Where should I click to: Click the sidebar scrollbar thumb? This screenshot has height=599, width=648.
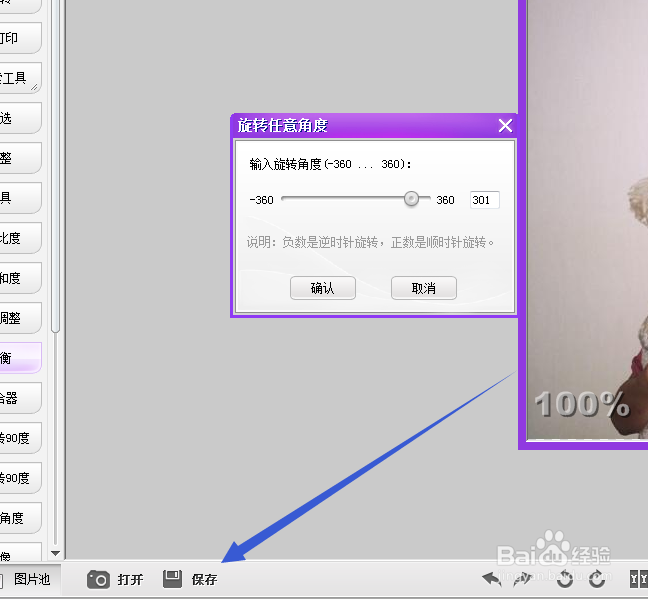[55, 165]
